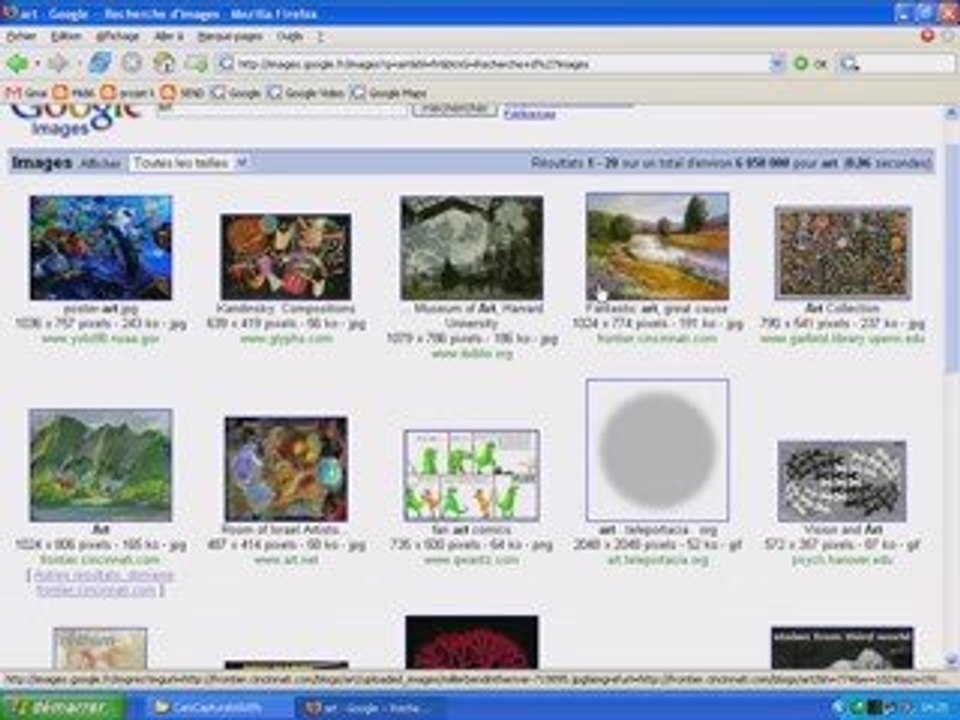Click the art - Google Firefox taskbar button

coord(369,708)
